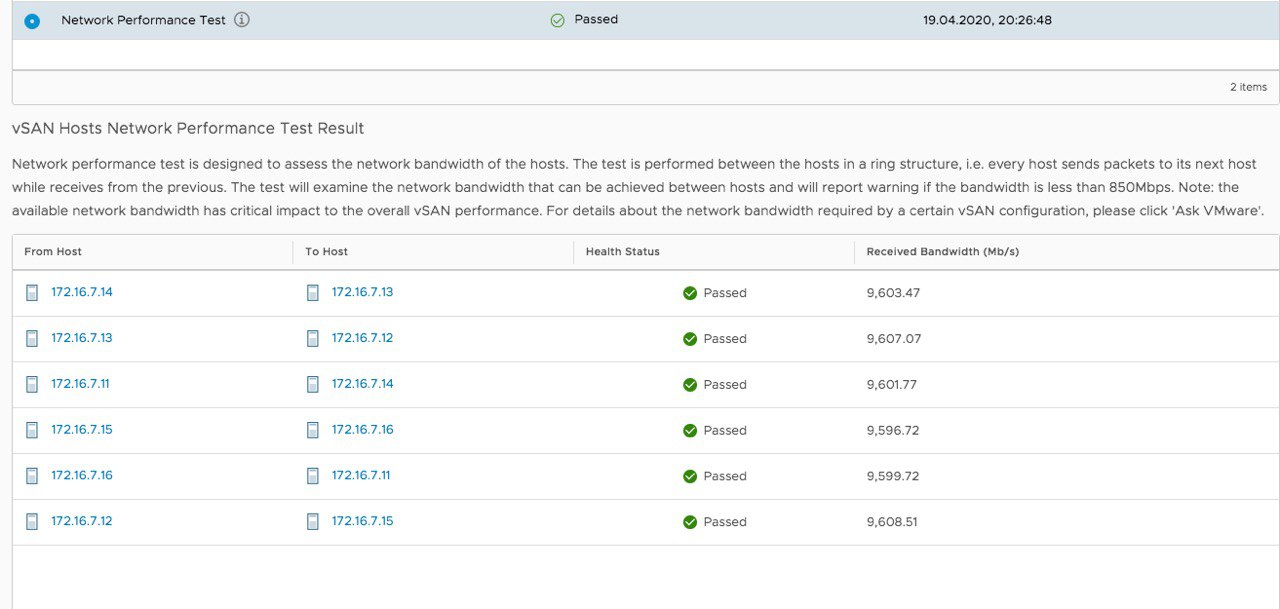Select the Network Performance Test row label
The image size is (1280, 609).
click(144, 20)
